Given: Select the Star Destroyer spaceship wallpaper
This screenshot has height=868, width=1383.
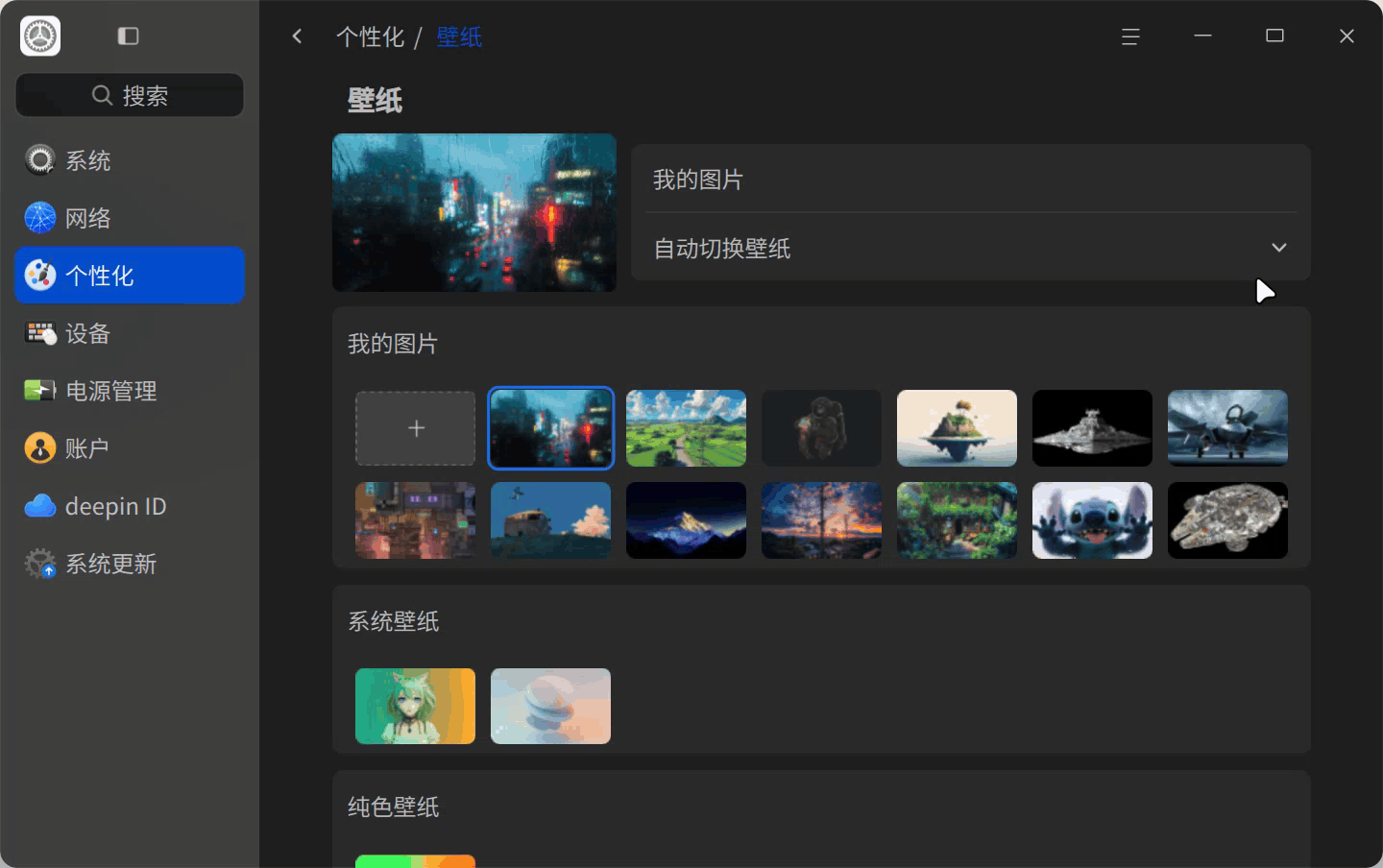Looking at the screenshot, I should click(1092, 428).
